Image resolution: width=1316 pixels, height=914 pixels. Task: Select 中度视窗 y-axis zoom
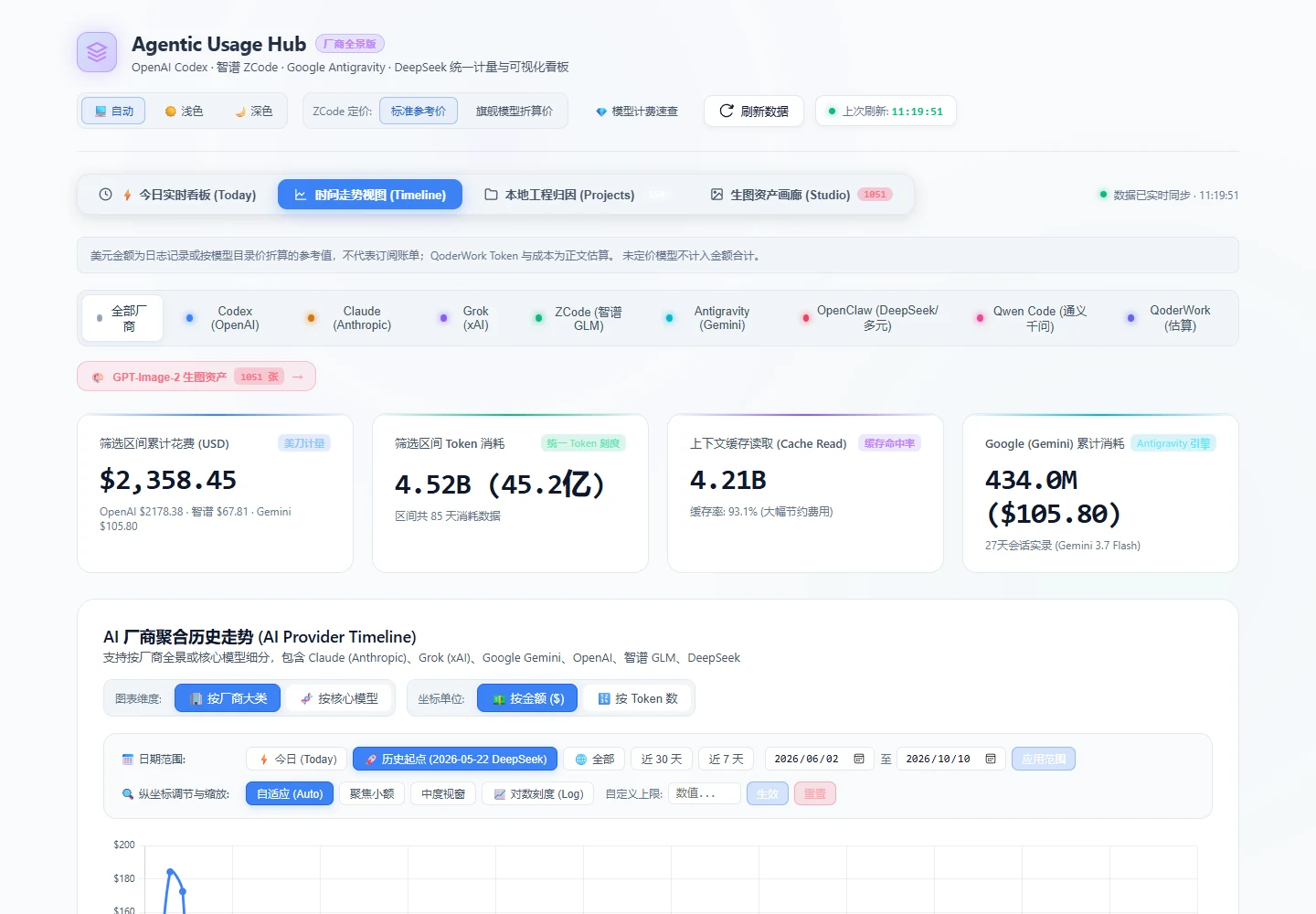(x=443, y=793)
